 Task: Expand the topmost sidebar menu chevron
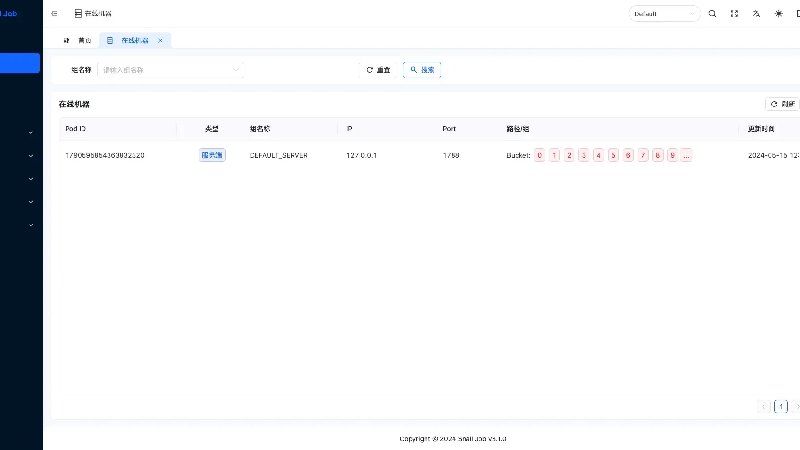31,133
